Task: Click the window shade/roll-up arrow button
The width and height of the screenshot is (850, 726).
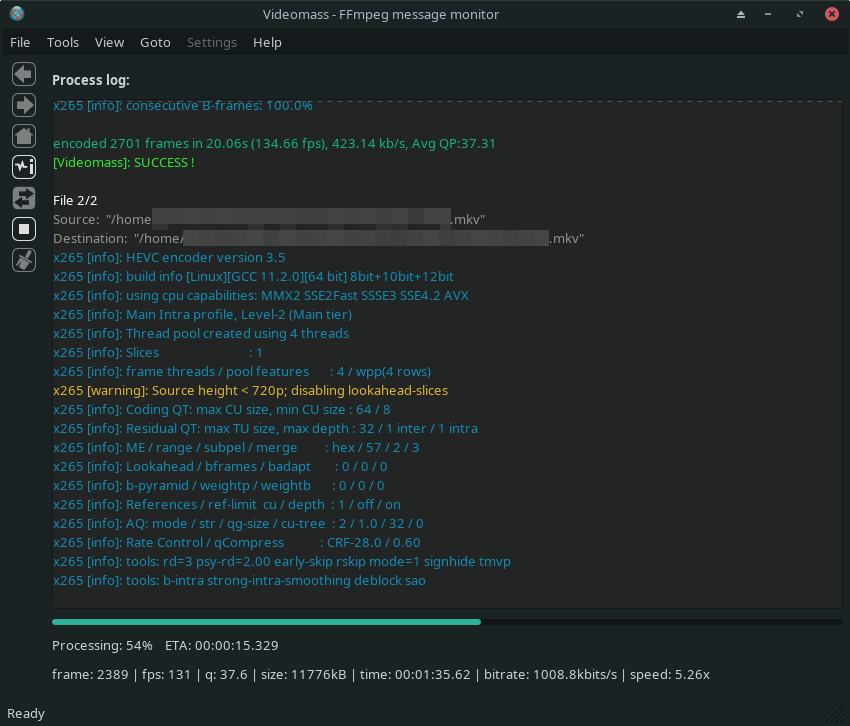Action: tap(741, 15)
